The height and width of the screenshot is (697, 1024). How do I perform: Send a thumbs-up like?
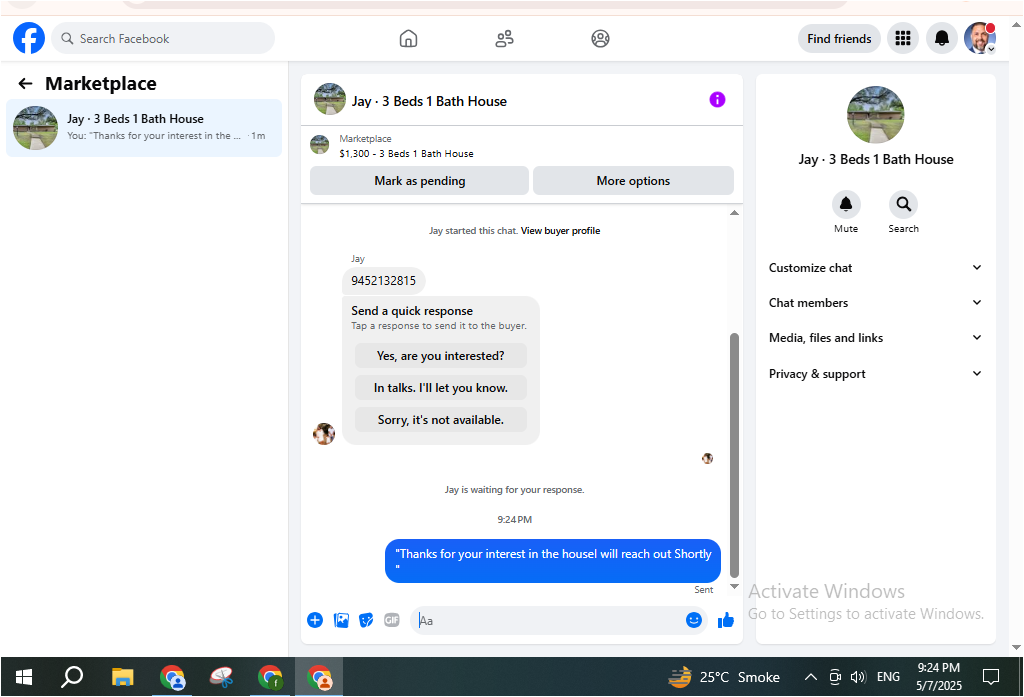[726, 620]
